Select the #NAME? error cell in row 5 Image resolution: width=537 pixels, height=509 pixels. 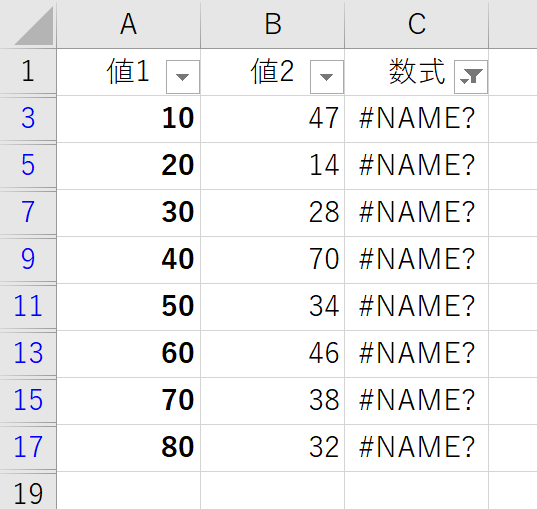tap(416, 165)
